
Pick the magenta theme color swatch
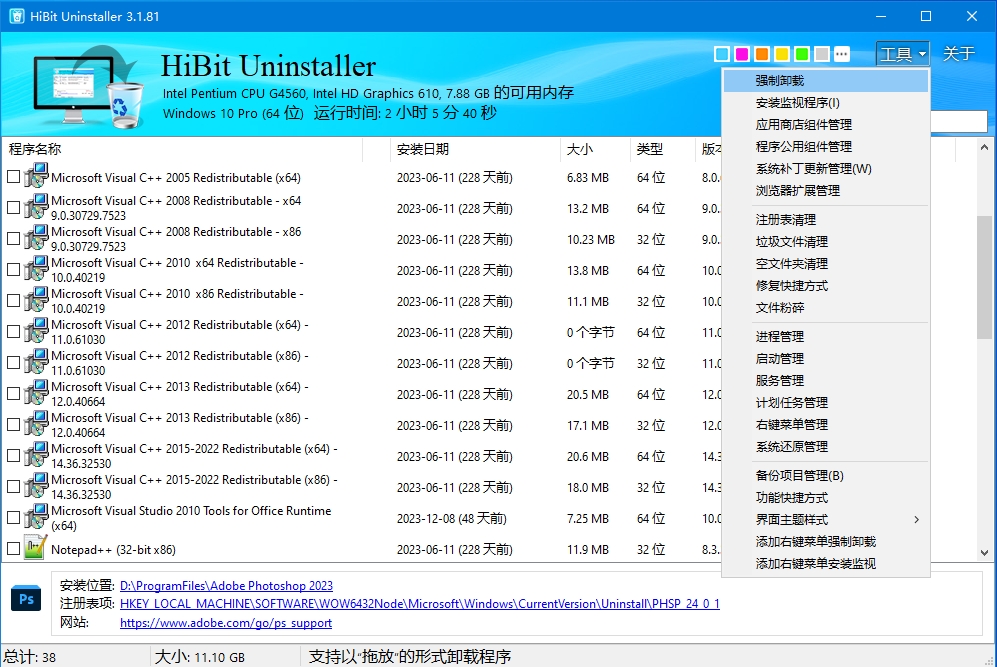[742, 54]
